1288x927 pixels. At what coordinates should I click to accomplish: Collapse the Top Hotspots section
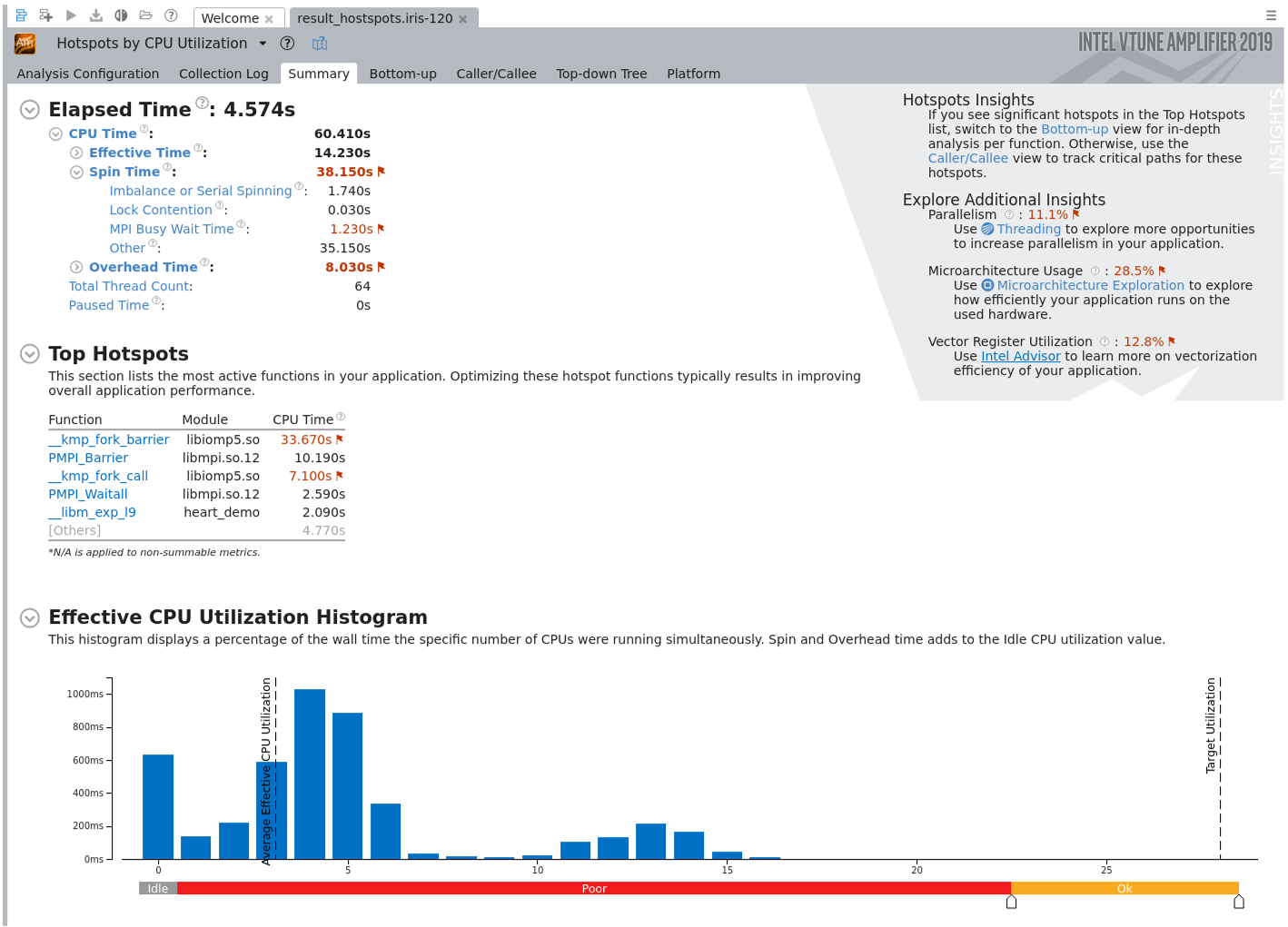[30, 354]
